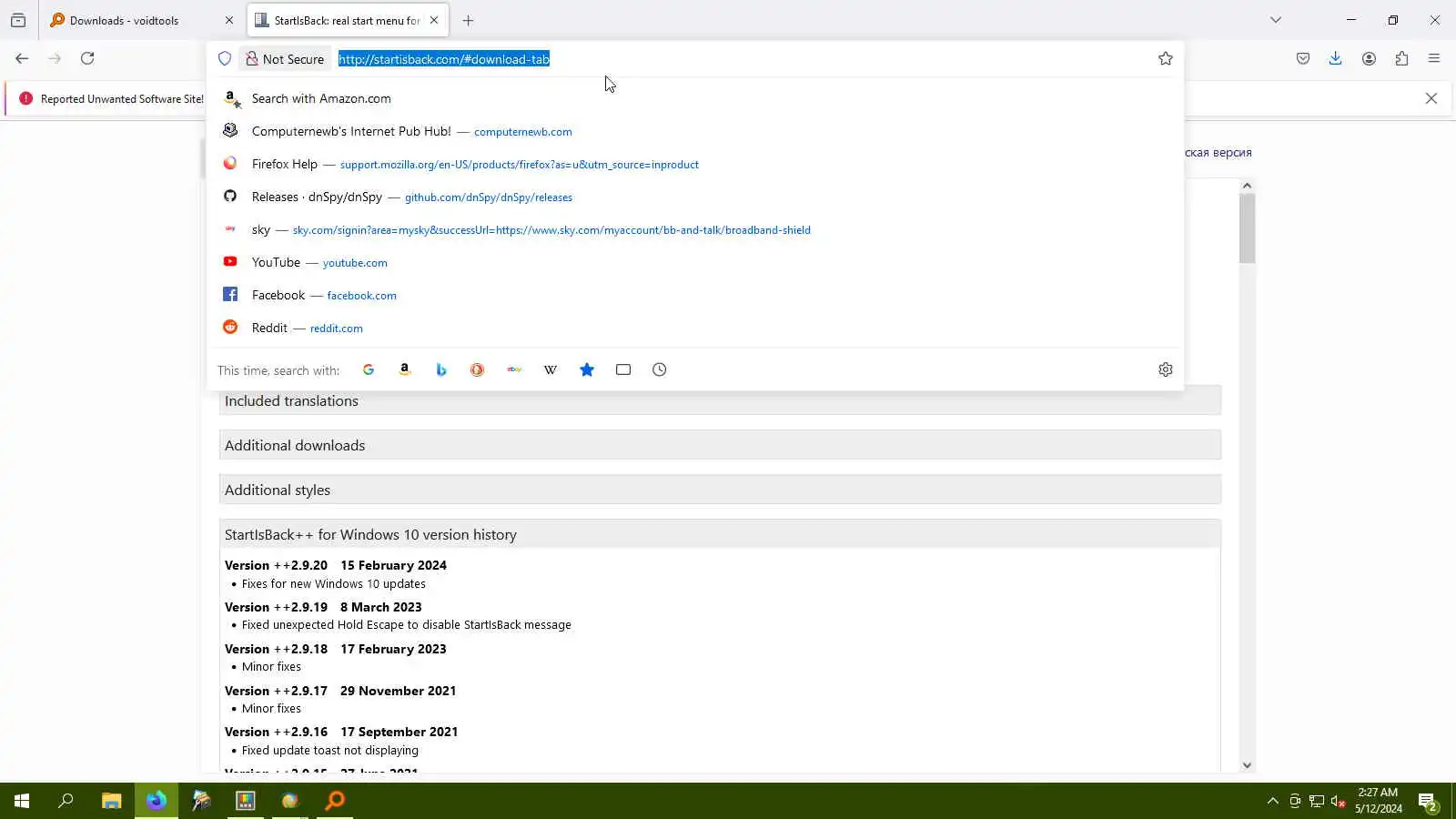Open the tracking protection shield icon

(x=225, y=58)
